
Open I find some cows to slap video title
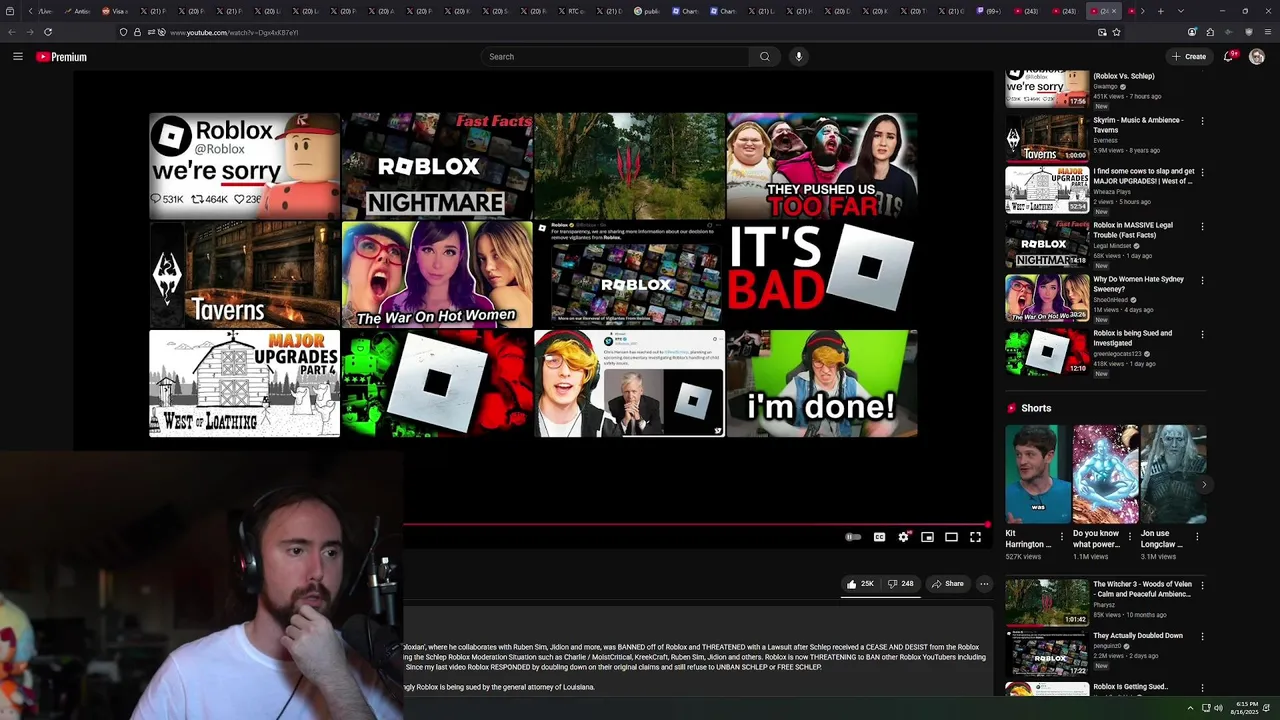pyautogui.click(x=1144, y=176)
